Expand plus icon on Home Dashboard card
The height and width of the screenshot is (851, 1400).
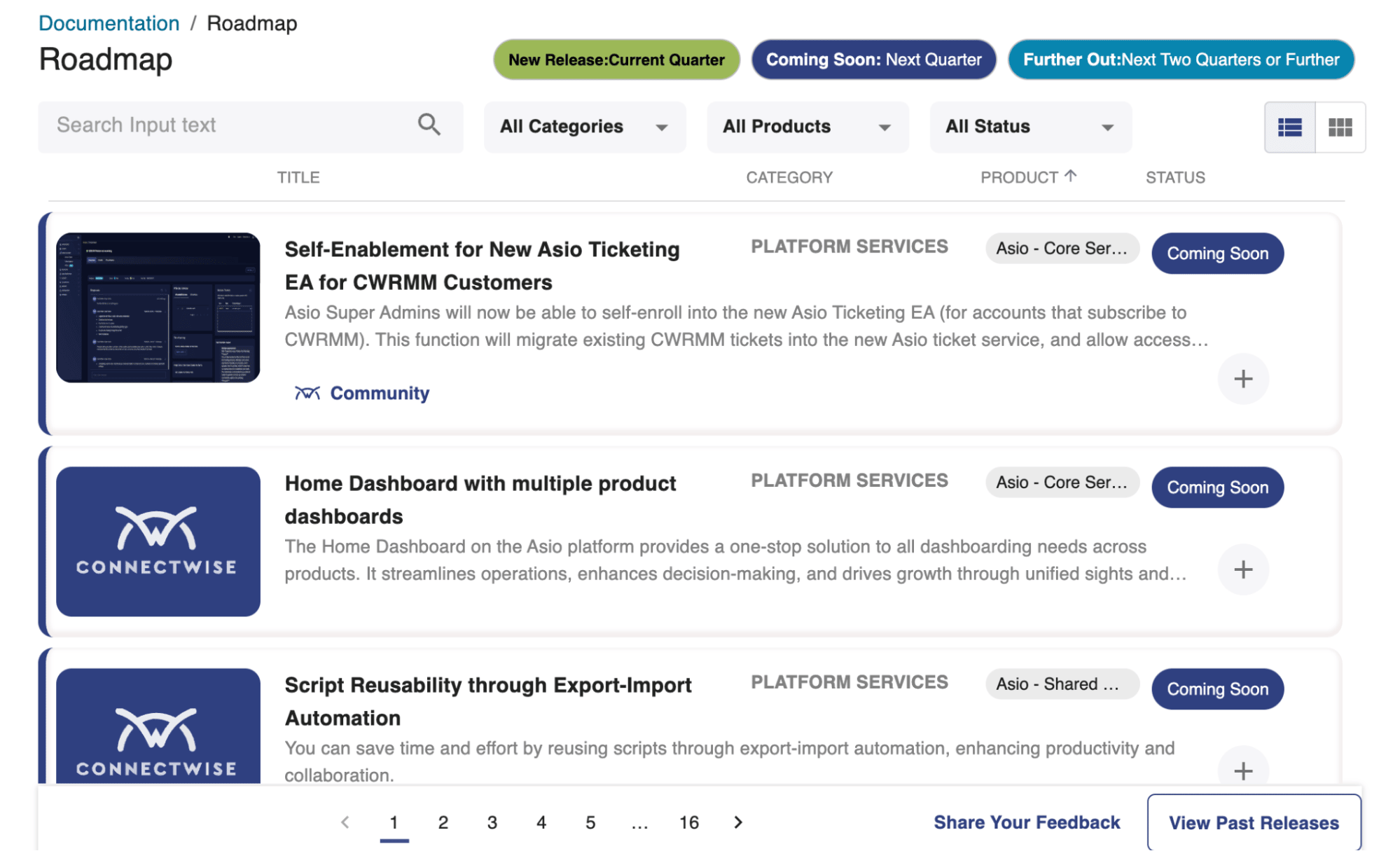tap(1243, 569)
